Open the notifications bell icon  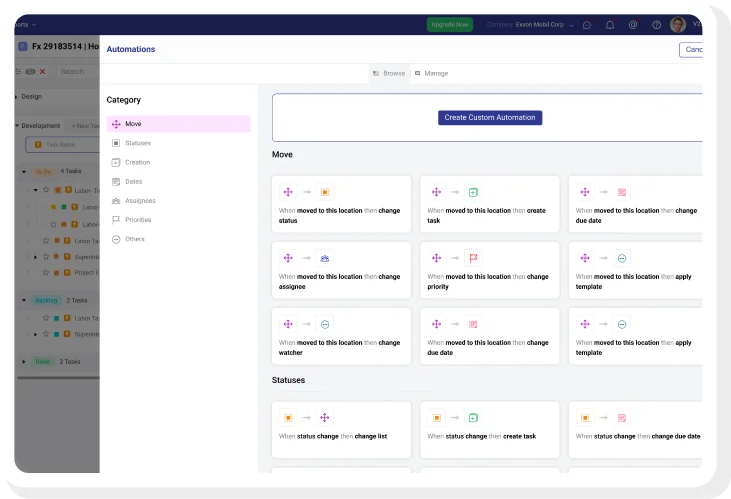610,25
